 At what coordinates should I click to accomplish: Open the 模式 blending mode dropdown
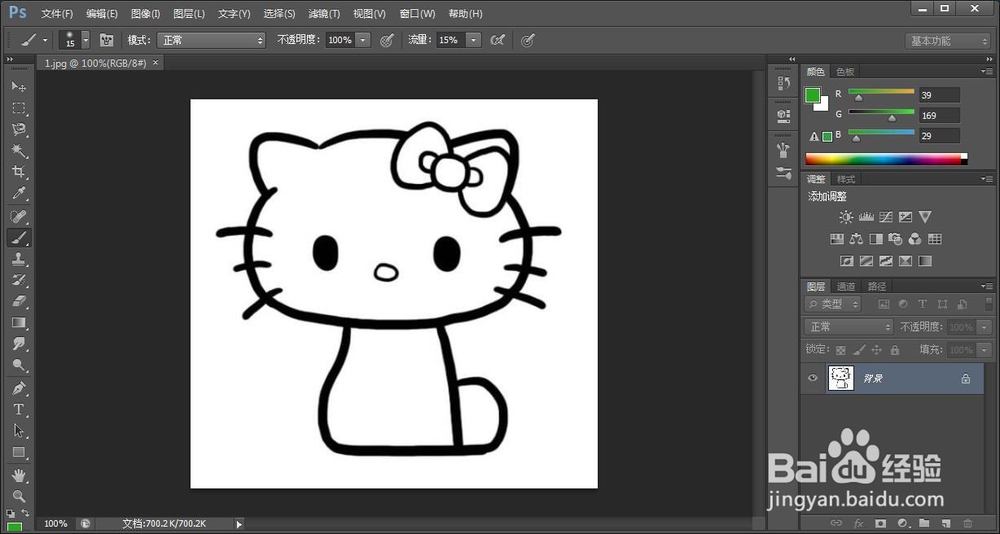[x=211, y=40]
